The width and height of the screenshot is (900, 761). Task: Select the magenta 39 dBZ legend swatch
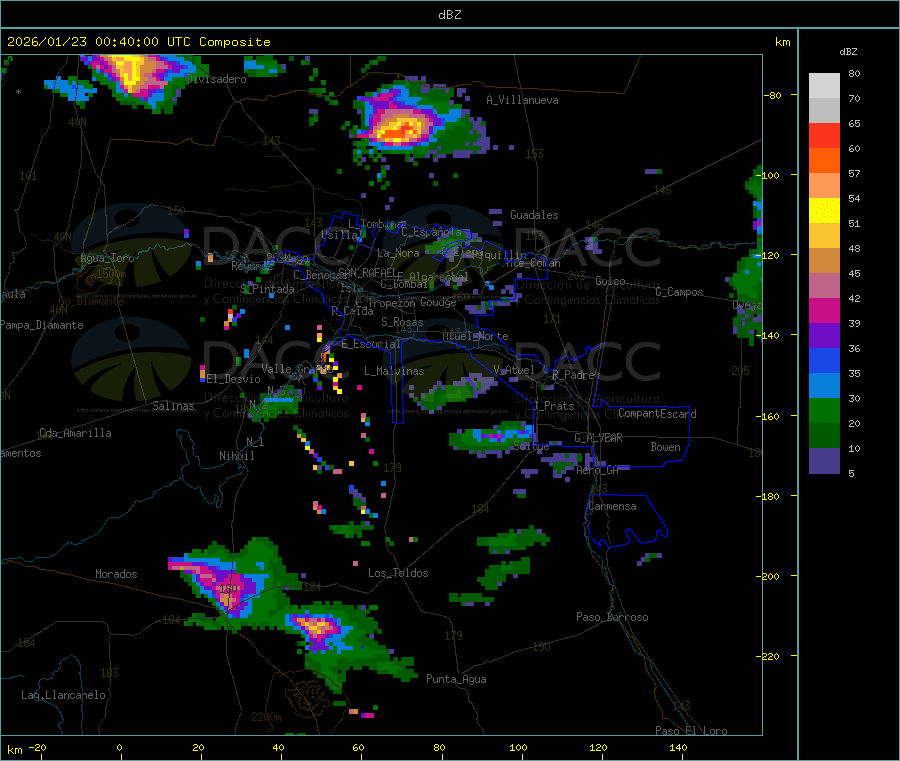coord(824,310)
